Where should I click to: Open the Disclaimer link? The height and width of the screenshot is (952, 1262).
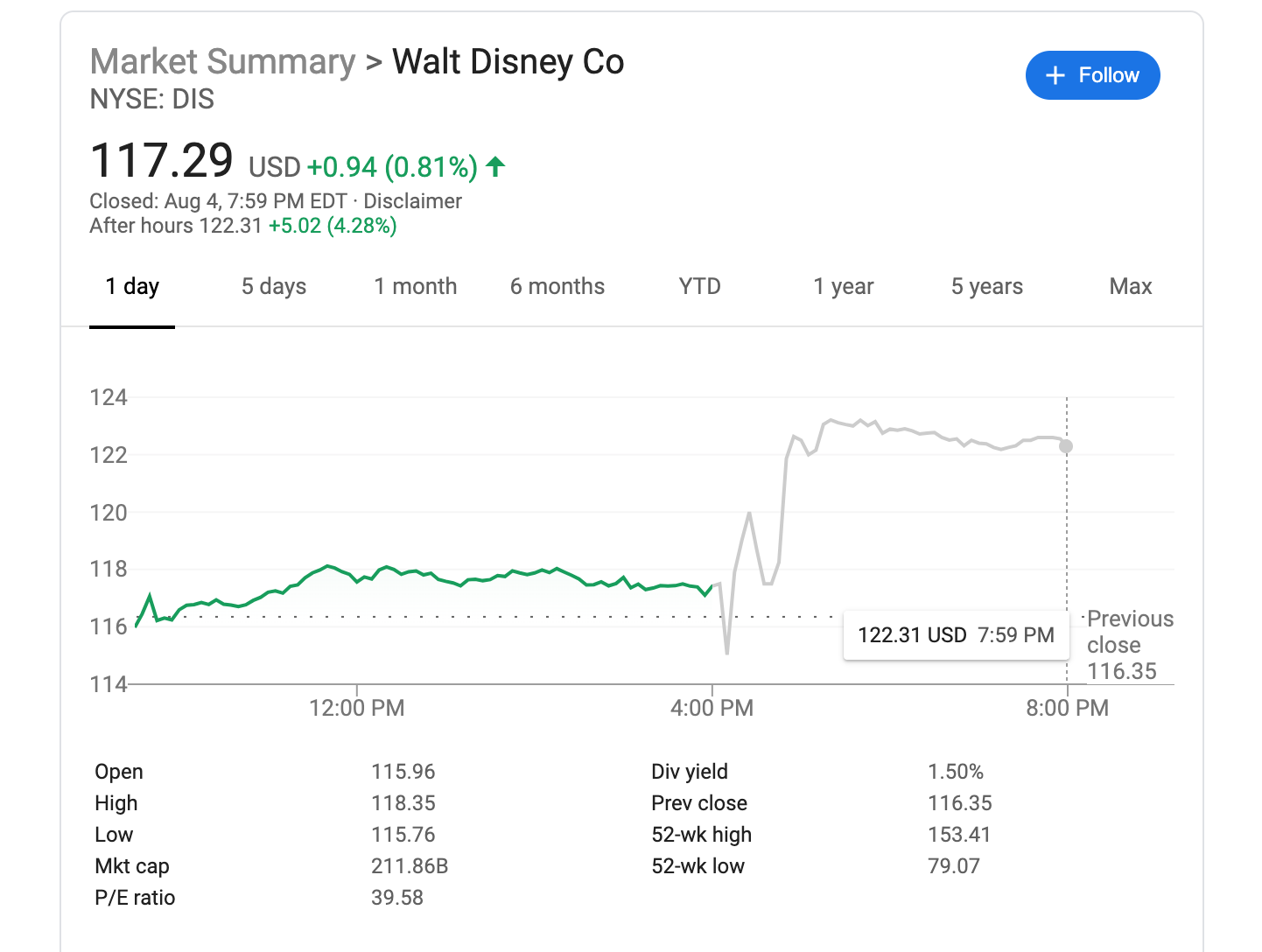click(x=412, y=201)
